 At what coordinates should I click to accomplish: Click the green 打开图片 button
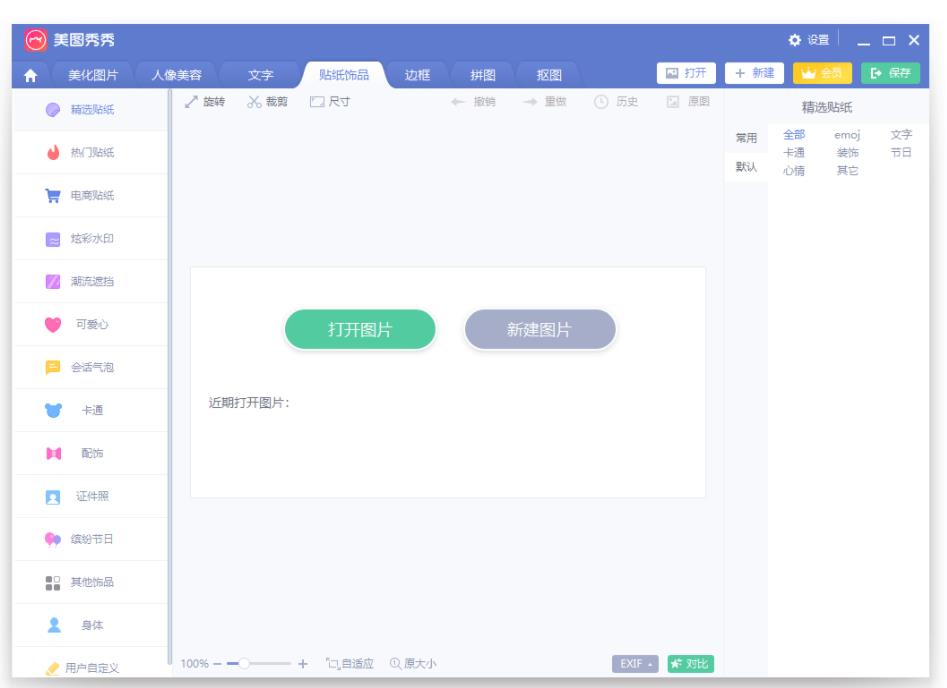click(360, 331)
